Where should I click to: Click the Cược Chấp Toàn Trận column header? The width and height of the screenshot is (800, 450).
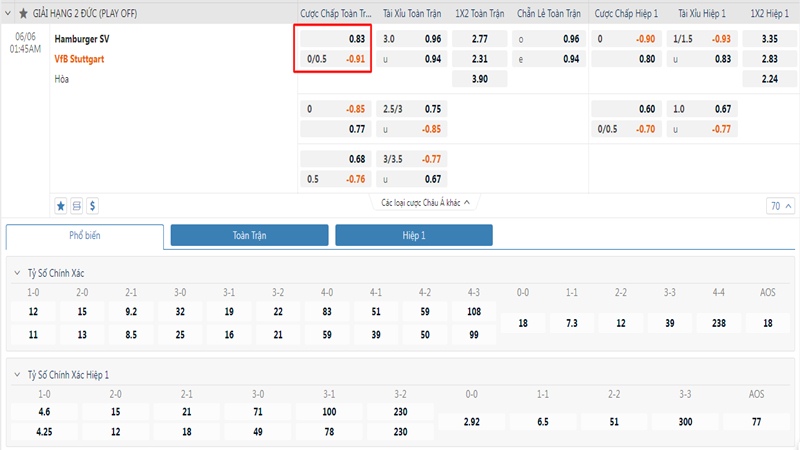[336, 14]
